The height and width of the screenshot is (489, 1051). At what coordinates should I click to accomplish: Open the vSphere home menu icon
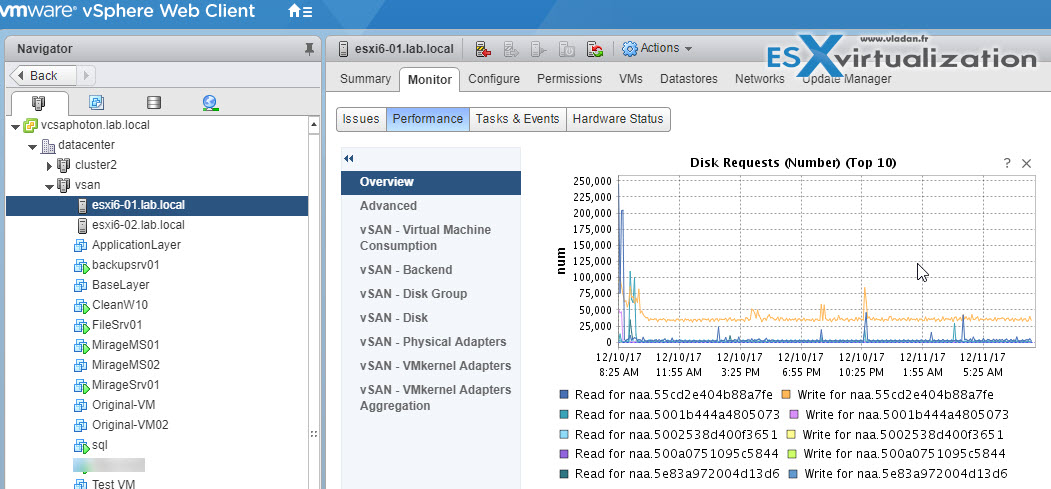tap(299, 11)
